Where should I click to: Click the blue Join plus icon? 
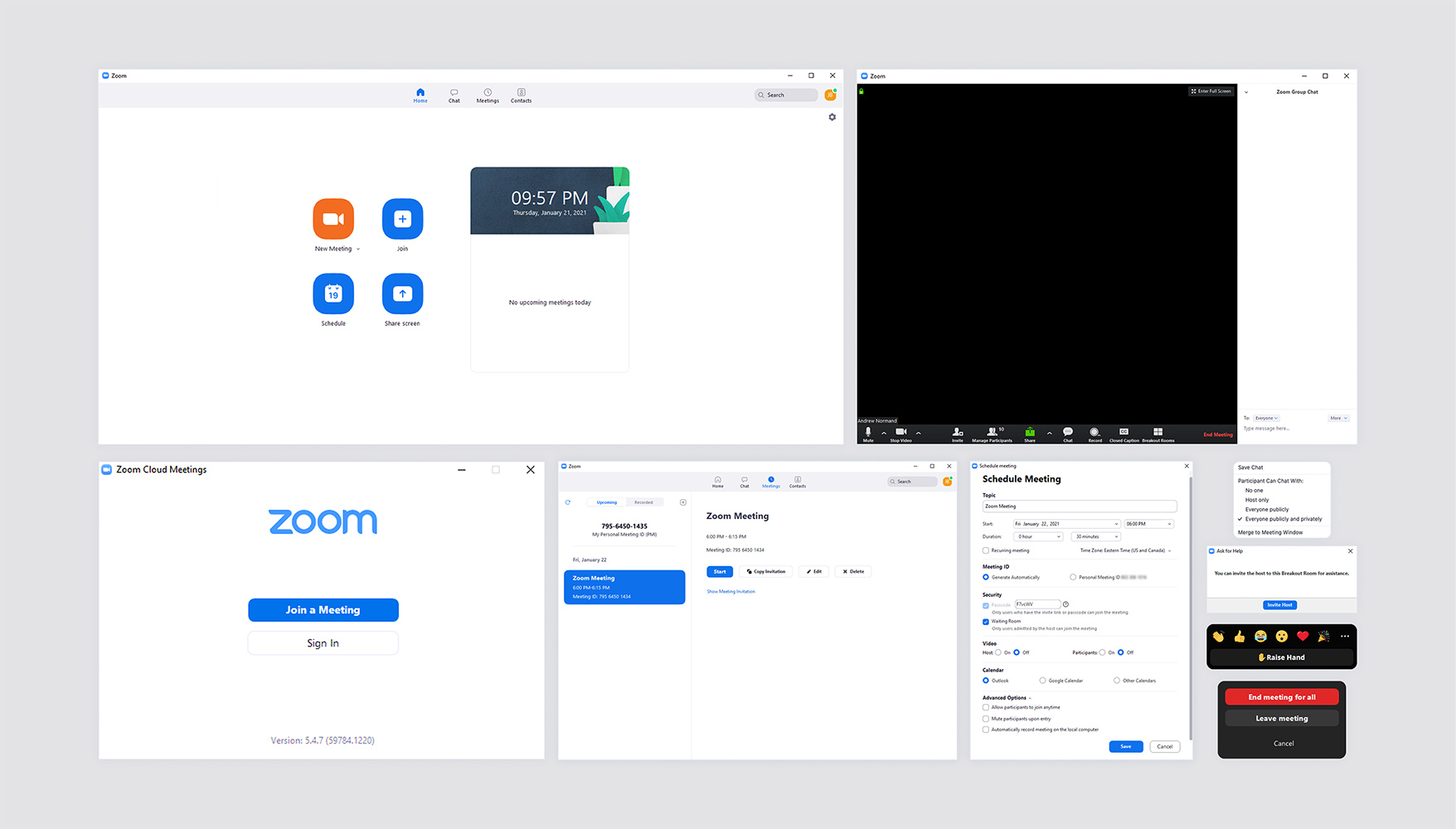[402, 219]
